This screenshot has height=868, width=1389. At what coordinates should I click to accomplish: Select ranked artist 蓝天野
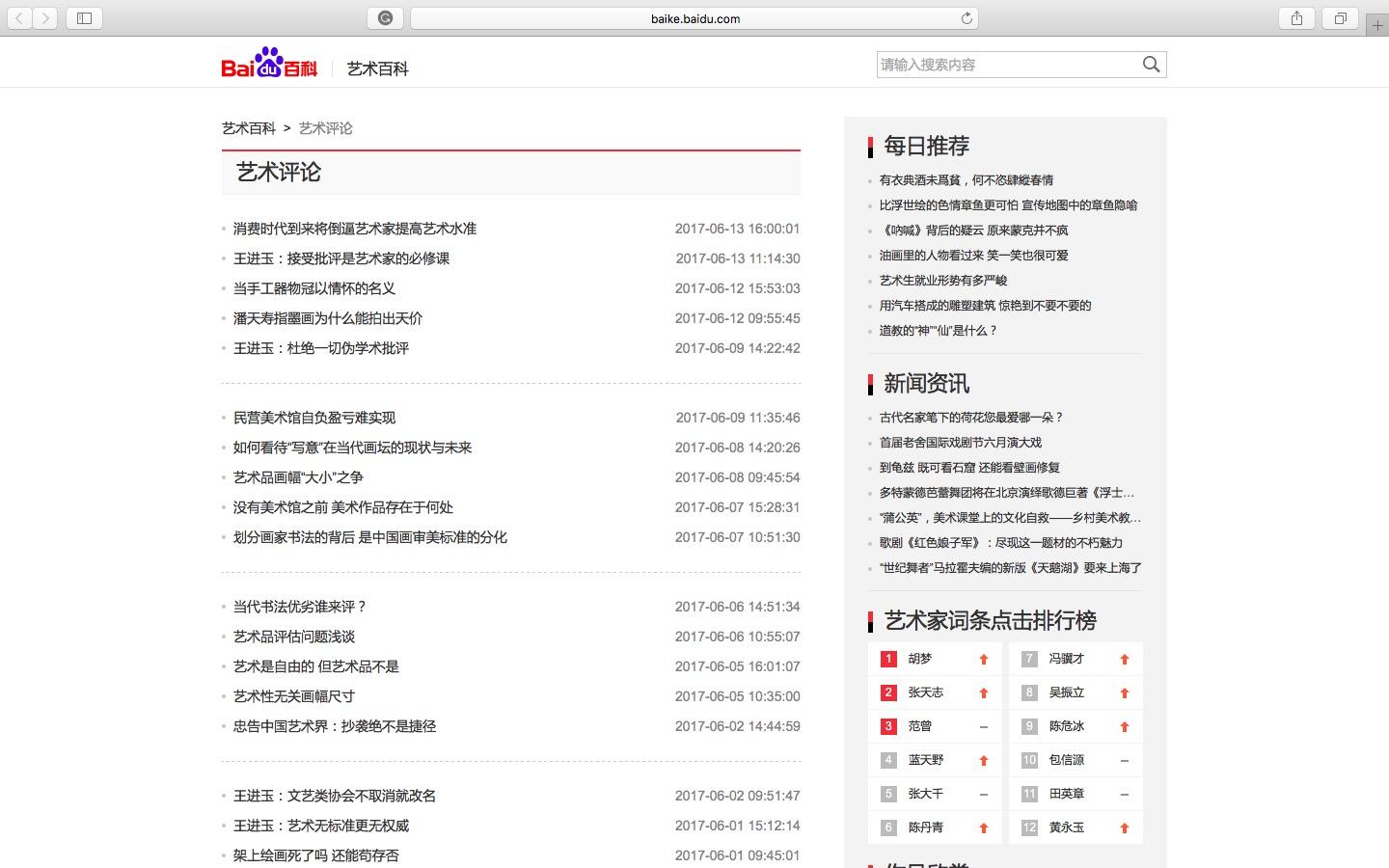926,760
